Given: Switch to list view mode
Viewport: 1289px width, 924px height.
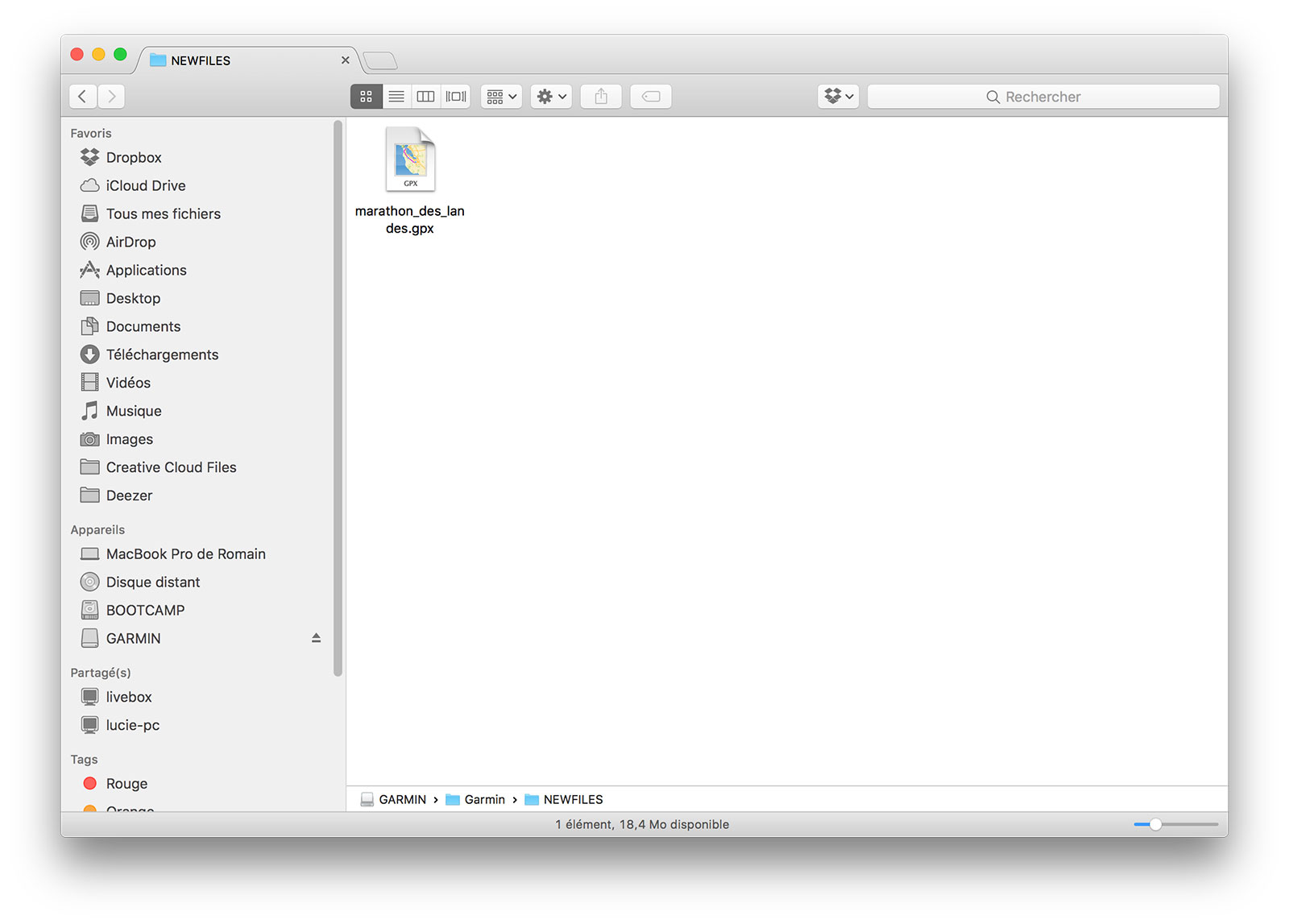Looking at the screenshot, I should coord(396,97).
